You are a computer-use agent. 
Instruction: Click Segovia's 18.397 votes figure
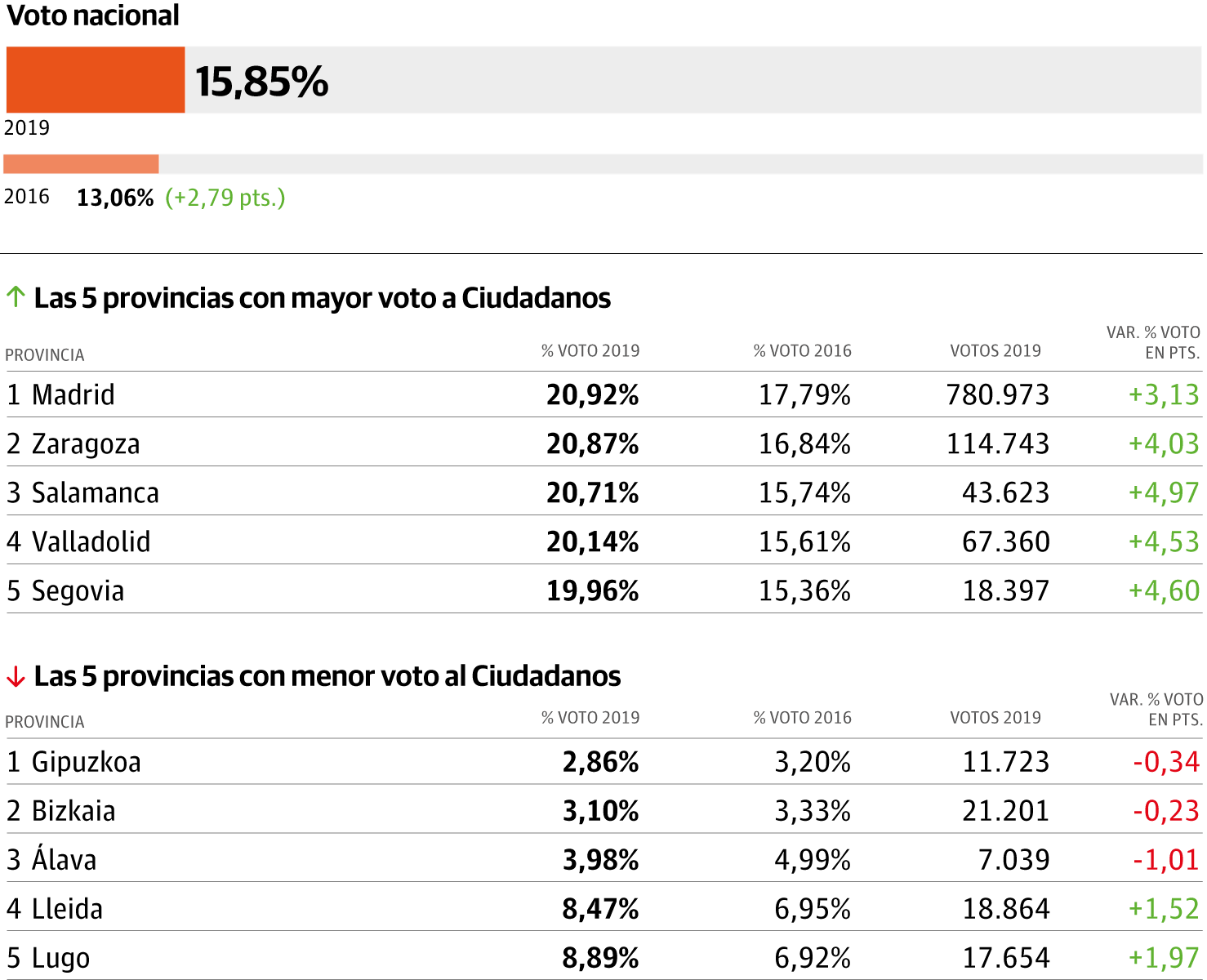coord(1005,590)
